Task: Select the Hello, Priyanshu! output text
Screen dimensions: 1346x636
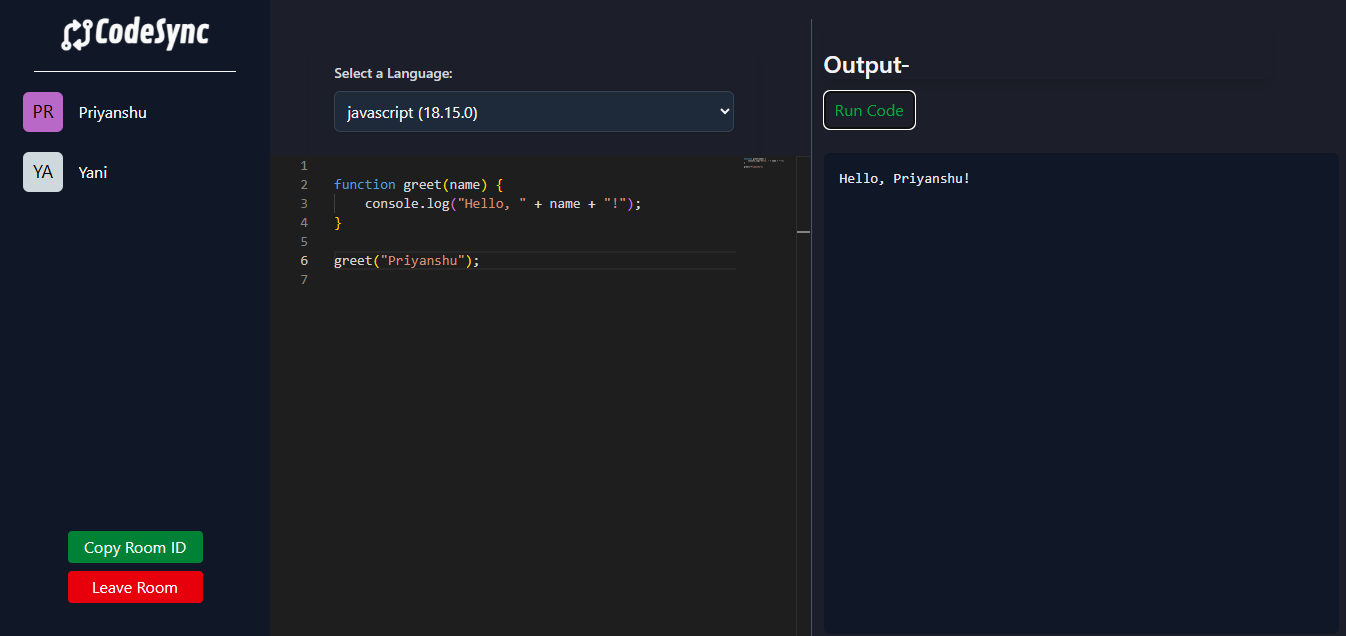Action: click(904, 178)
